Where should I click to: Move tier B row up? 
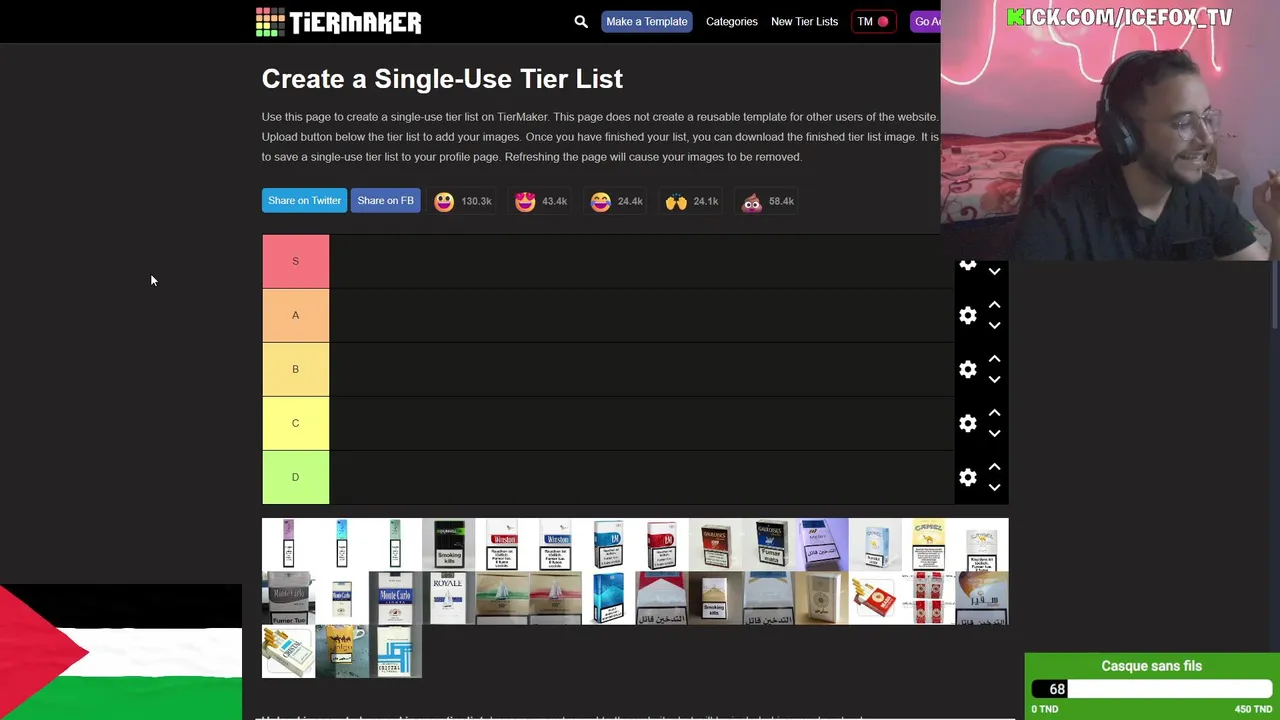coord(994,359)
